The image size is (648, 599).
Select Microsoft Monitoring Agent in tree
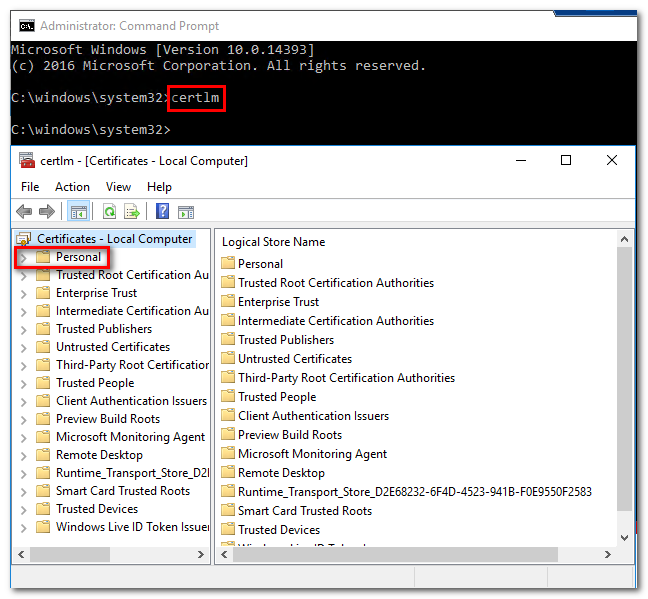point(130,437)
